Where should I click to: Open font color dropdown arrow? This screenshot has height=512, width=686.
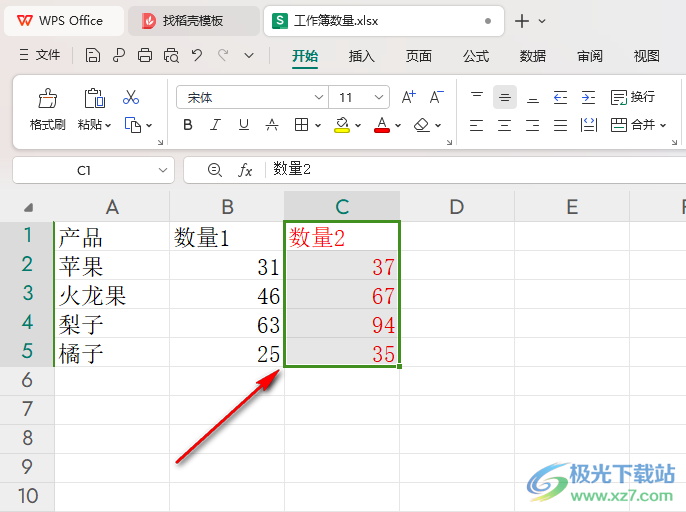(398, 126)
